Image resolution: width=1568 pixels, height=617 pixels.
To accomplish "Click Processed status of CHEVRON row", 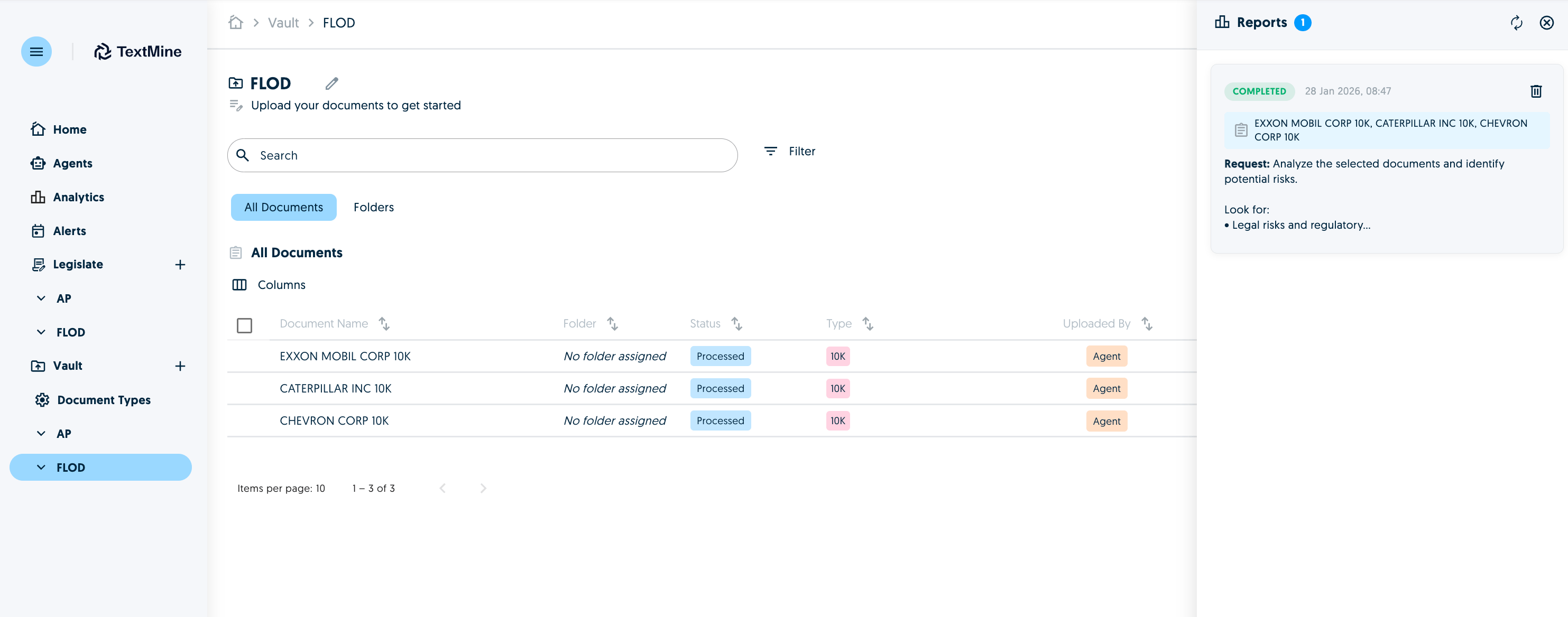I will point(720,421).
